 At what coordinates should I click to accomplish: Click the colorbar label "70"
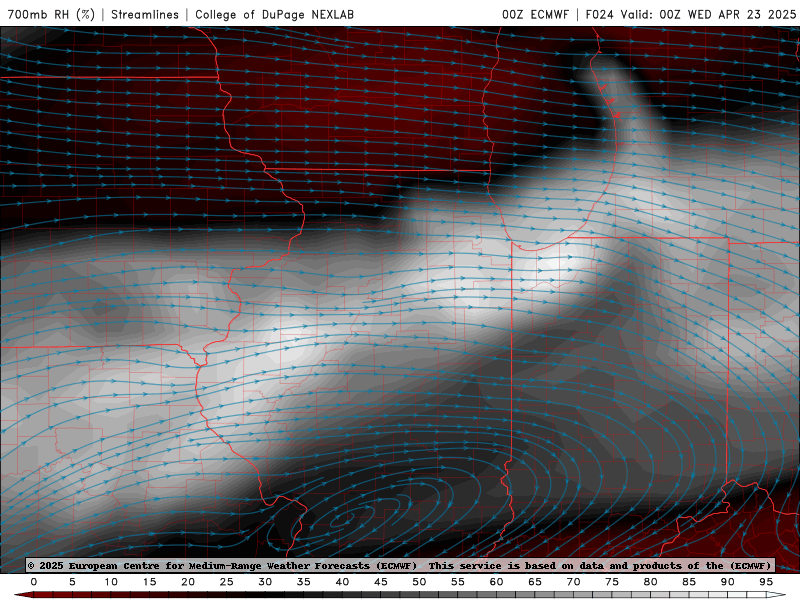pos(573,582)
